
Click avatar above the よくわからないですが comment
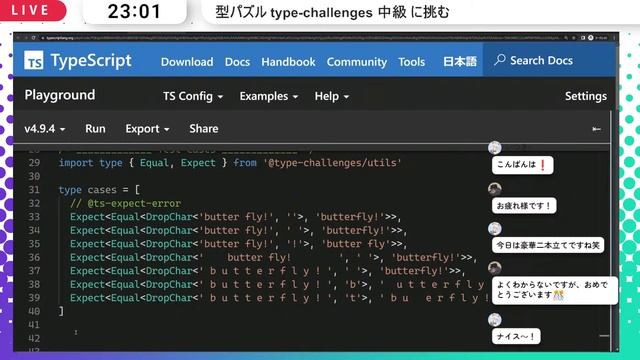pyautogui.click(x=495, y=268)
